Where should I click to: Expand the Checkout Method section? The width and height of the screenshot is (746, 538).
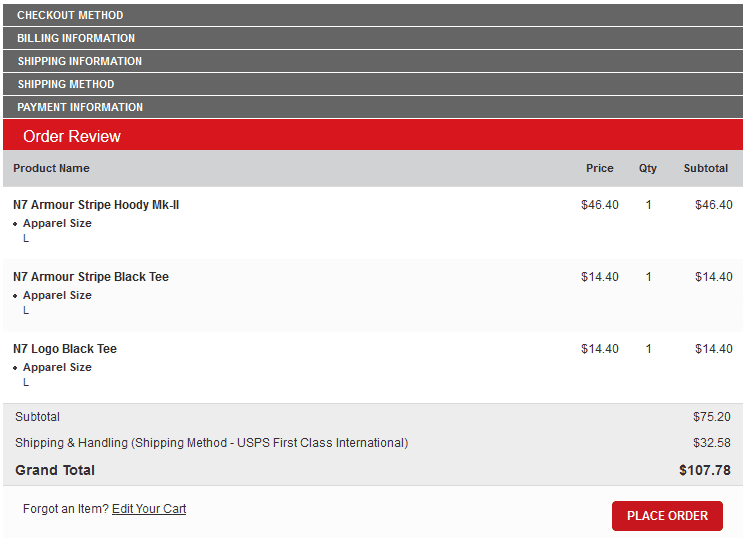coord(70,15)
